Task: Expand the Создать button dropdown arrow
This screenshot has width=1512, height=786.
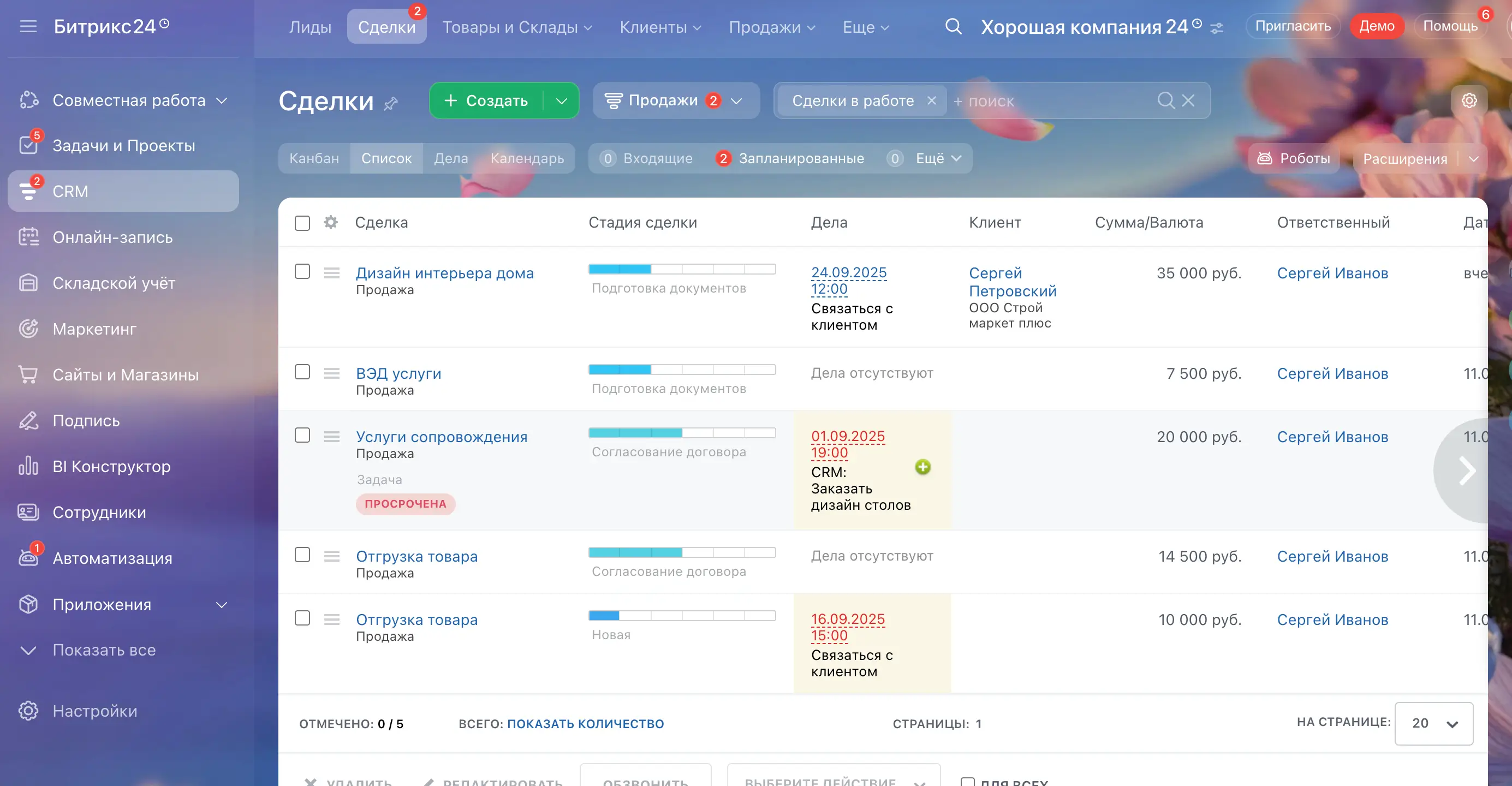Action: [x=561, y=101]
